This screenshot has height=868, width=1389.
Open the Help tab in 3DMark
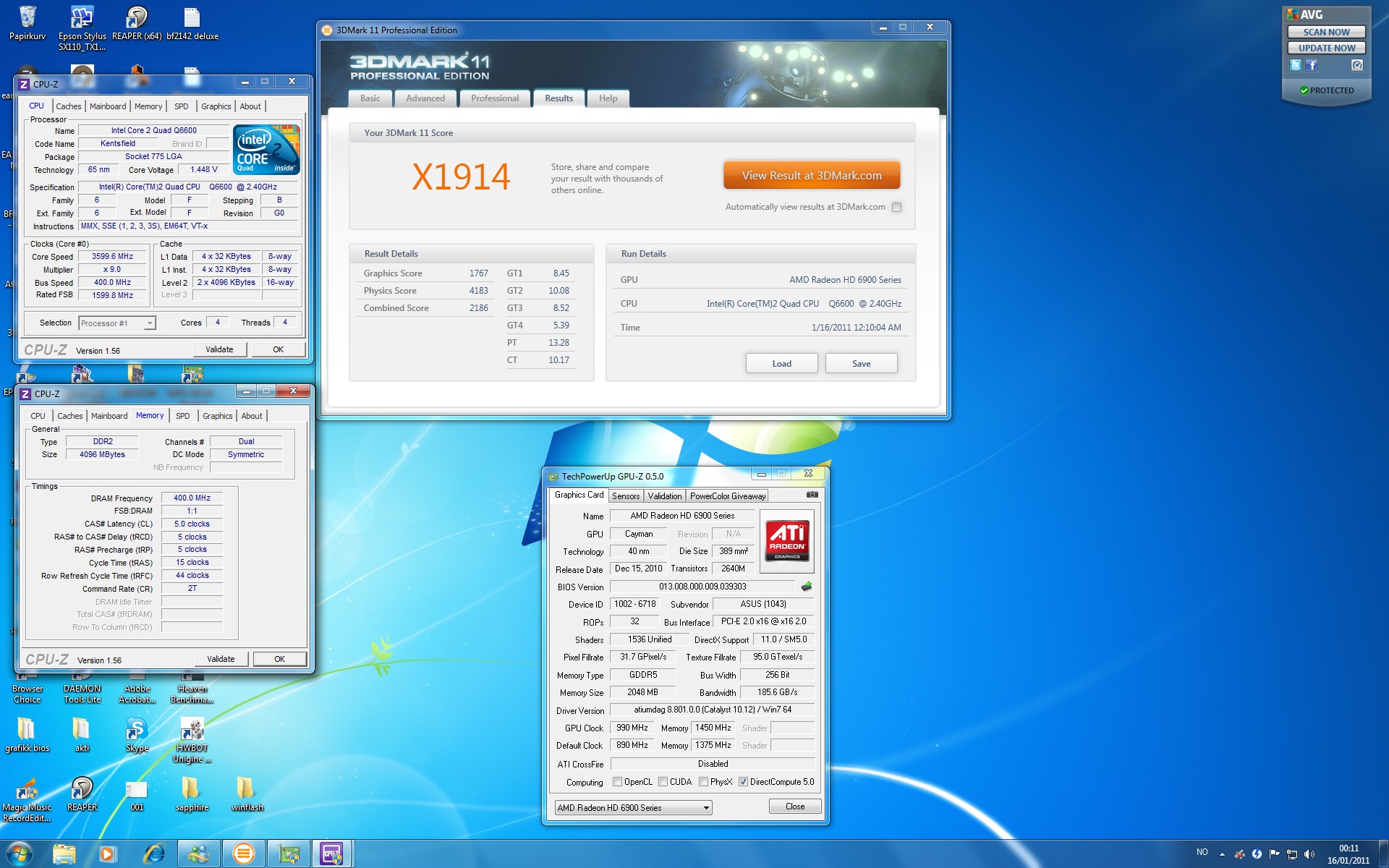tap(608, 98)
